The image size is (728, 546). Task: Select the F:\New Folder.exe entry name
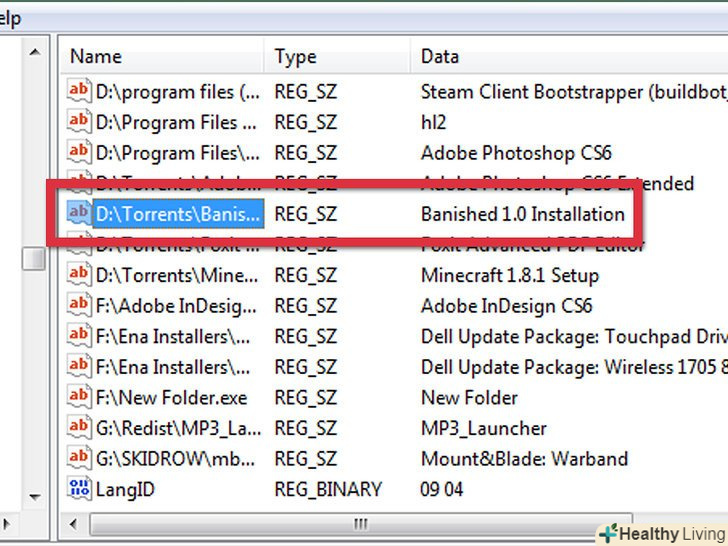click(171, 398)
